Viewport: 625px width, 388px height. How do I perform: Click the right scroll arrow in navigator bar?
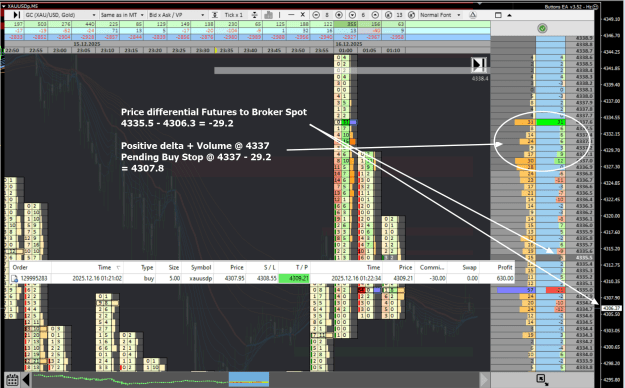click(484, 379)
